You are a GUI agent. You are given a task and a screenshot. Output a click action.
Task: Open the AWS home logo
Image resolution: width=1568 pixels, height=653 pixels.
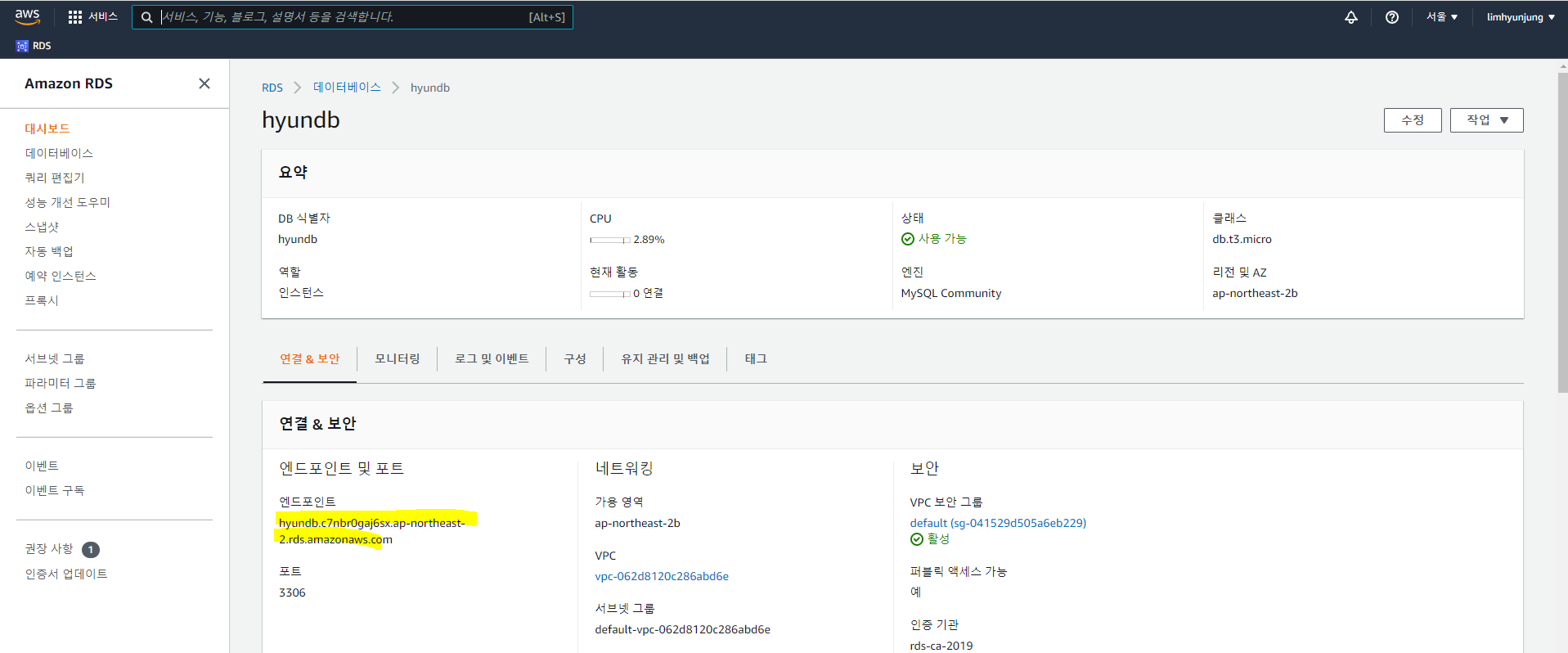click(x=27, y=16)
